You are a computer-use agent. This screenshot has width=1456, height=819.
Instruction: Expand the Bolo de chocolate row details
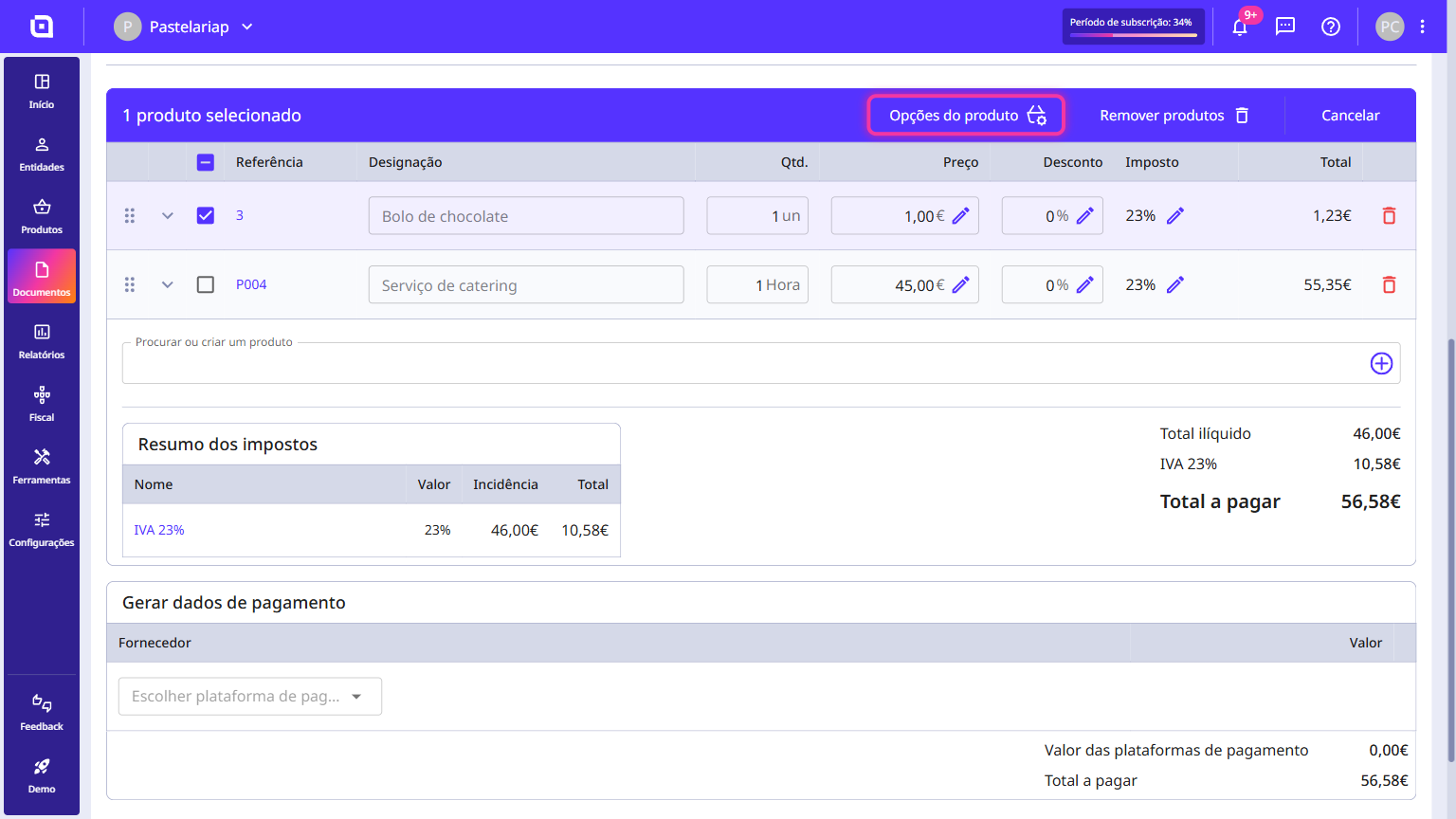pos(168,216)
